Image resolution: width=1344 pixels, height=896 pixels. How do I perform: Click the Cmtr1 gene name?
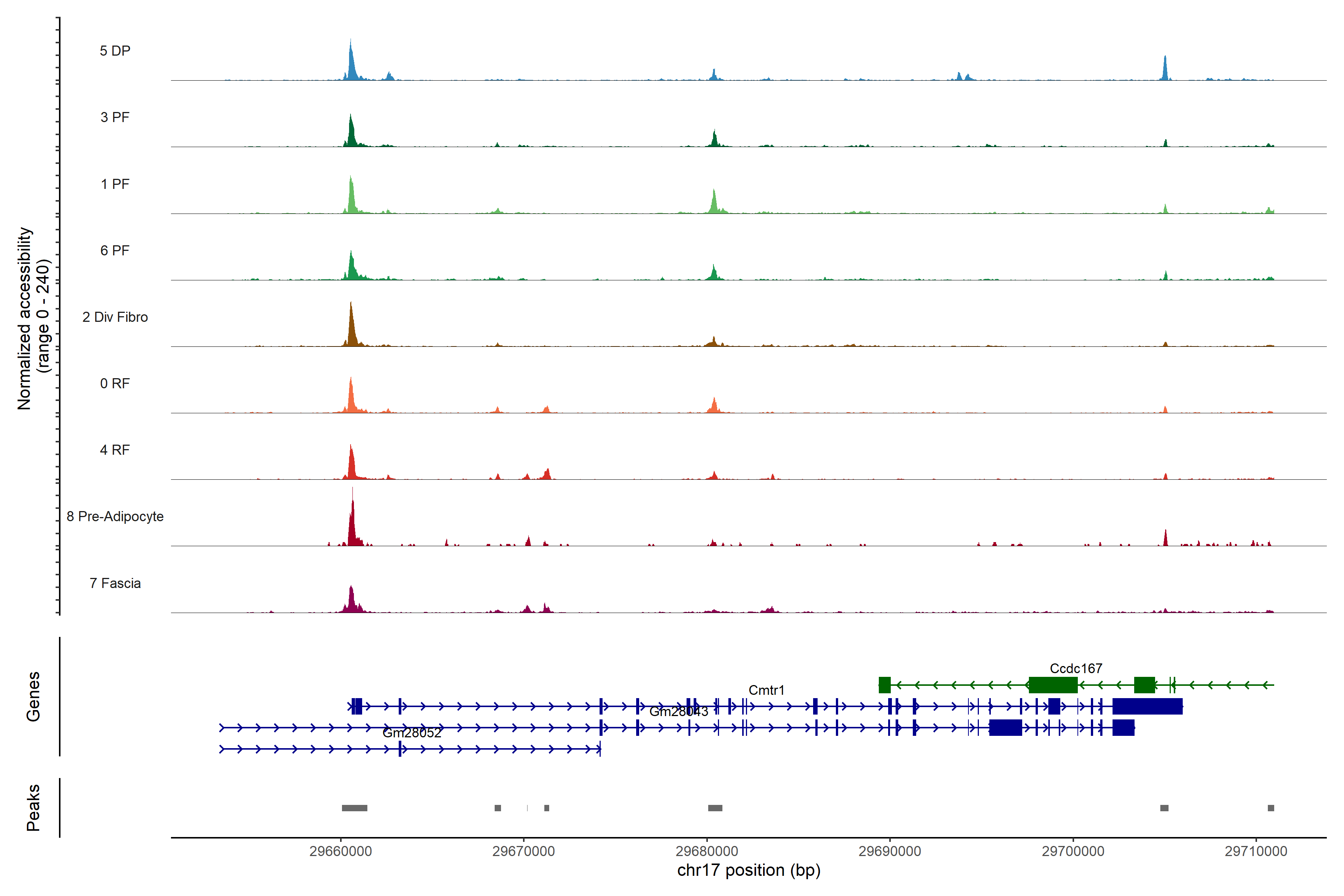(766, 690)
